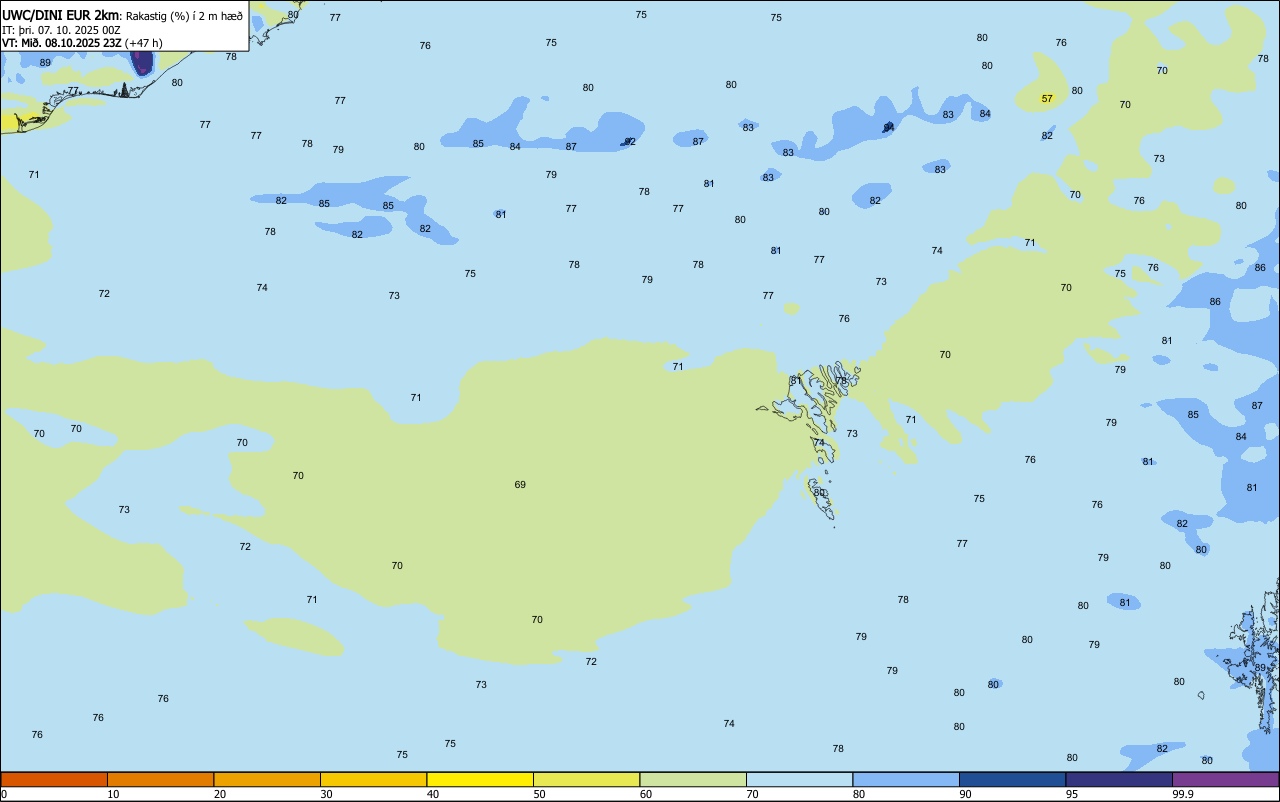The width and height of the screenshot is (1280, 802).
Task: Click the 50–60 pale yellow legend swatch
Action: tap(586, 779)
